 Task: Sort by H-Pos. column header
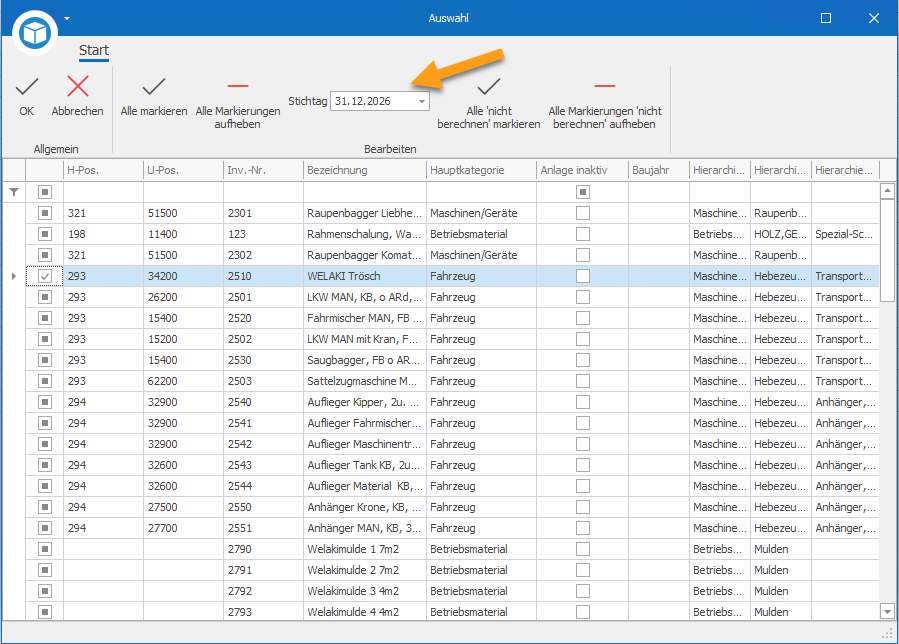click(103, 170)
